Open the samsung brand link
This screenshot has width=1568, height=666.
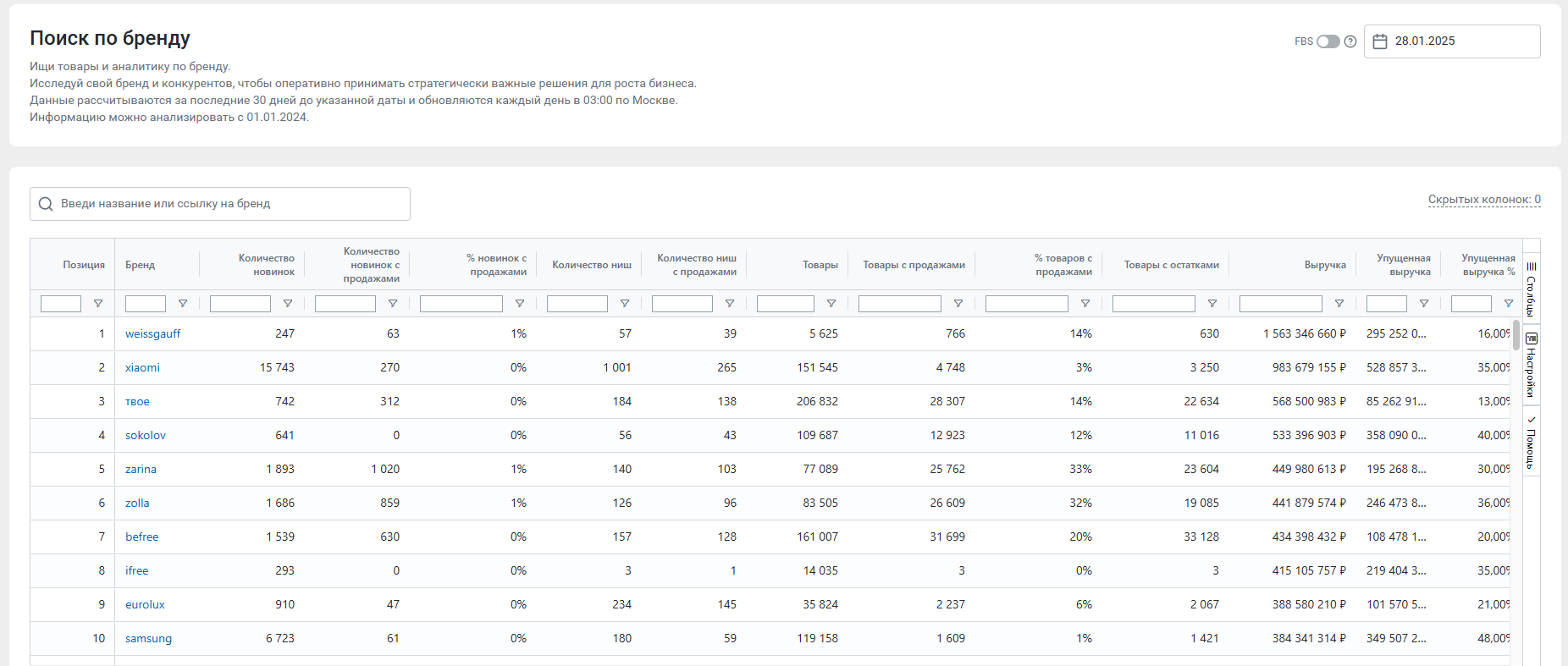click(x=148, y=638)
